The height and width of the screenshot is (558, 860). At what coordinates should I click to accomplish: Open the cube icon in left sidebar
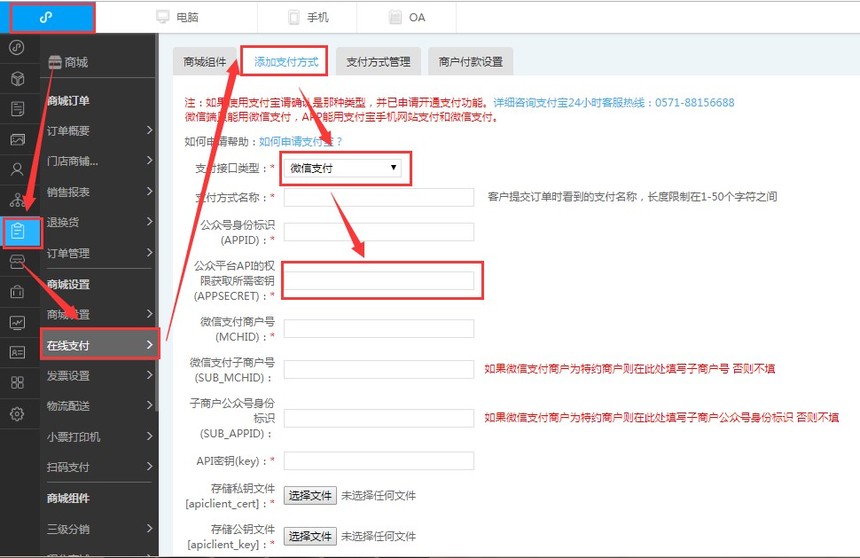click(17, 78)
